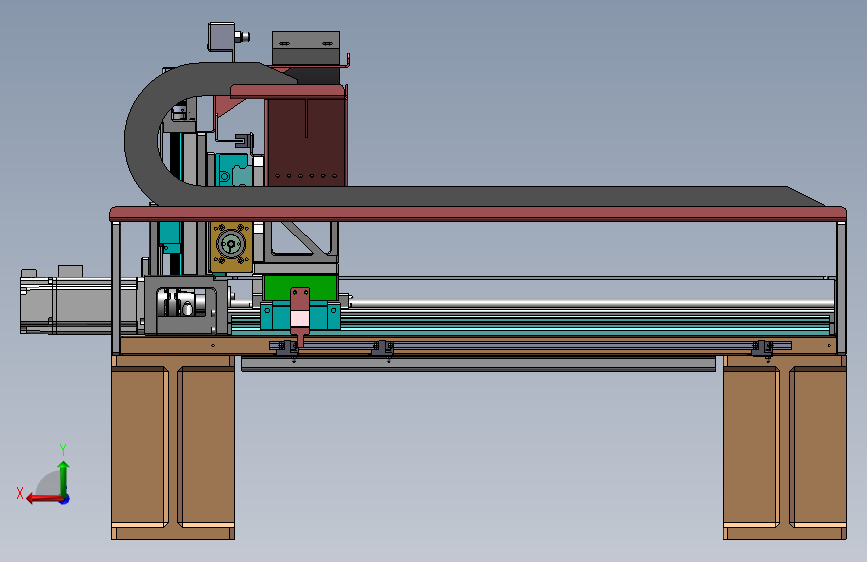The image size is (867, 562).
Task: Click the blue Z axis dot on the triad
Action: click(65, 499)
